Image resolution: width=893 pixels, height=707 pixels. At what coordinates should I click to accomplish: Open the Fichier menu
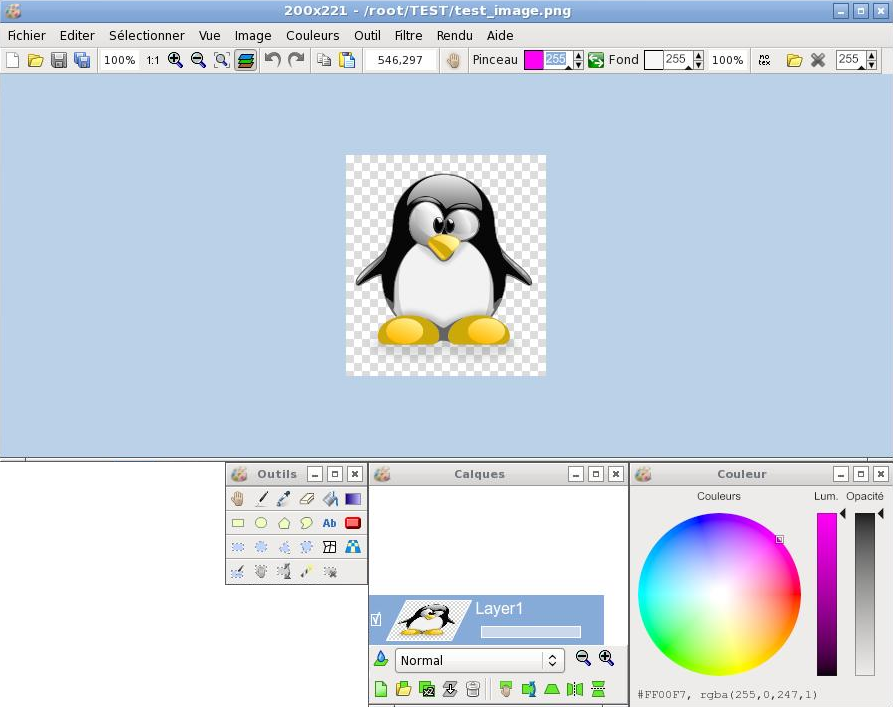click(x=27, y=35)
